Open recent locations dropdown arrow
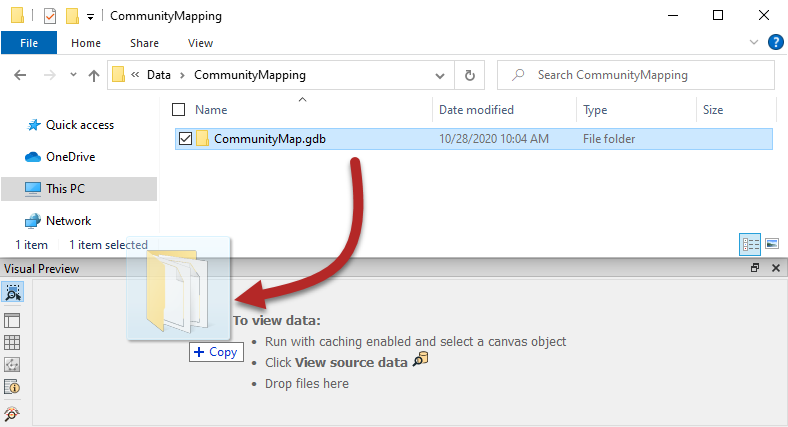 (73, 75)
